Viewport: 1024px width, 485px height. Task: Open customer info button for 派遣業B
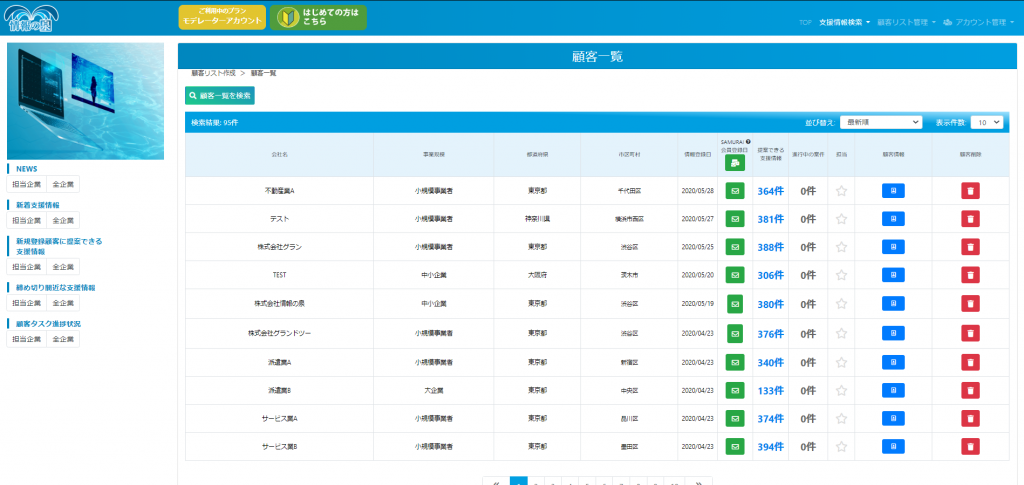[893, 390]
